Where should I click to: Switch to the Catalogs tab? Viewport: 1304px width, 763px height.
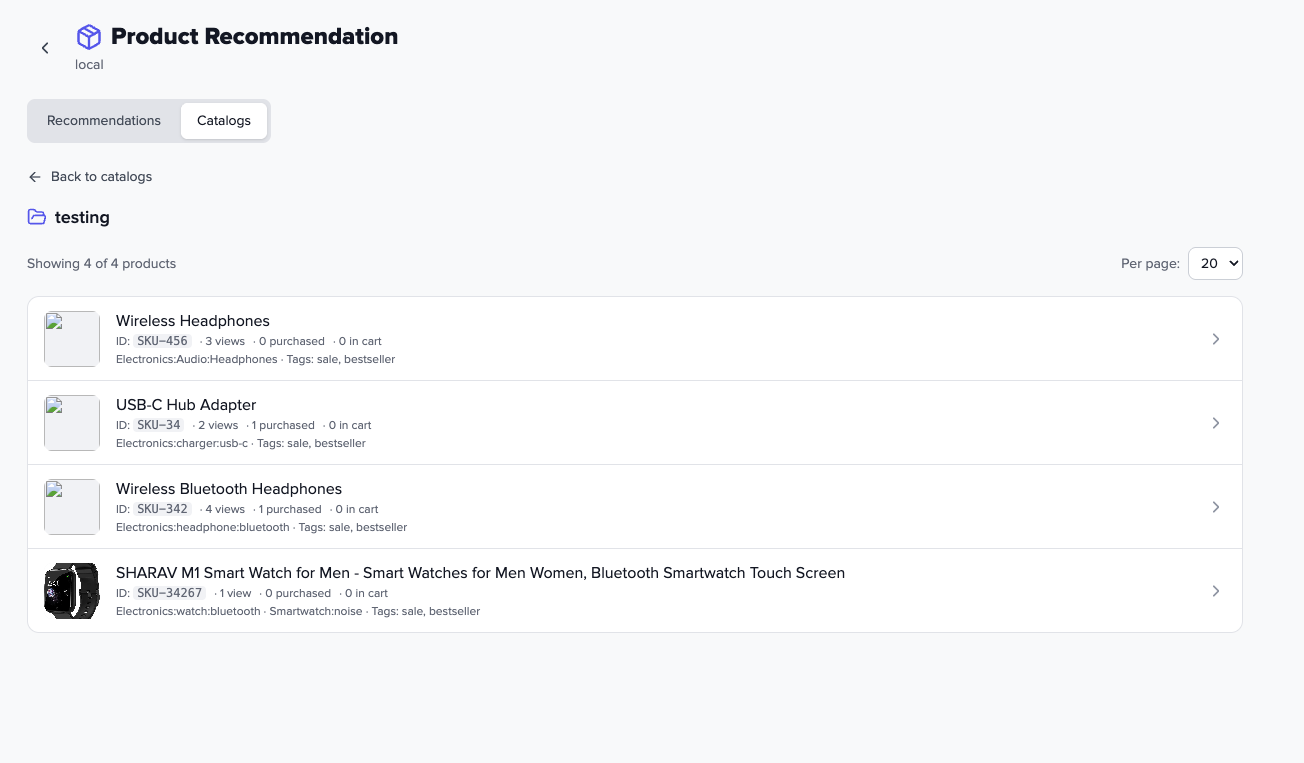tap(223, 120)
